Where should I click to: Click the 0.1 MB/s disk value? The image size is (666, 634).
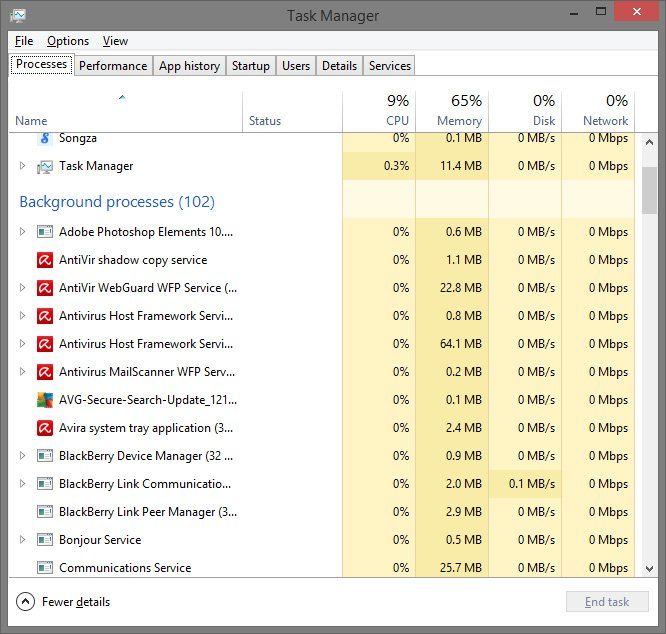(532, 484)
